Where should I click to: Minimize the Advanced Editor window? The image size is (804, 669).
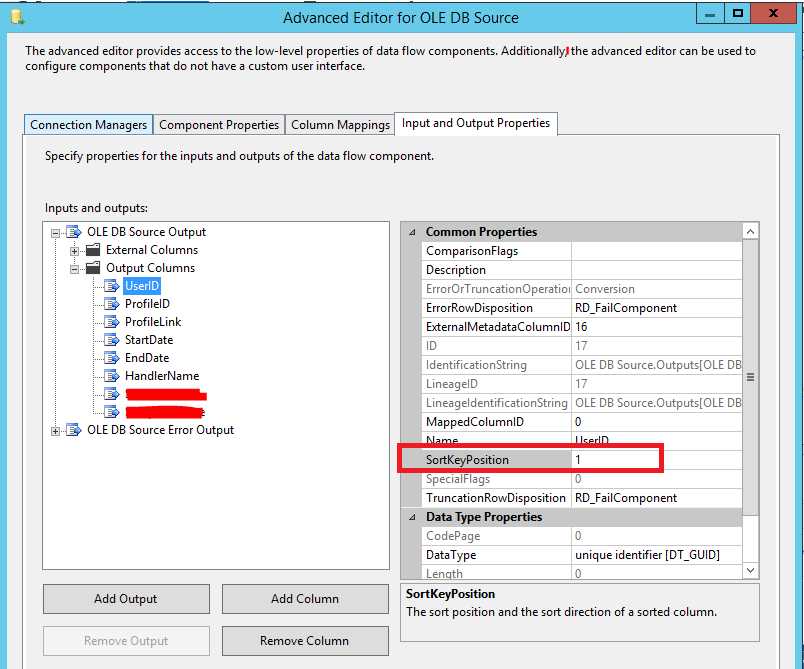(x=710, y=14)
